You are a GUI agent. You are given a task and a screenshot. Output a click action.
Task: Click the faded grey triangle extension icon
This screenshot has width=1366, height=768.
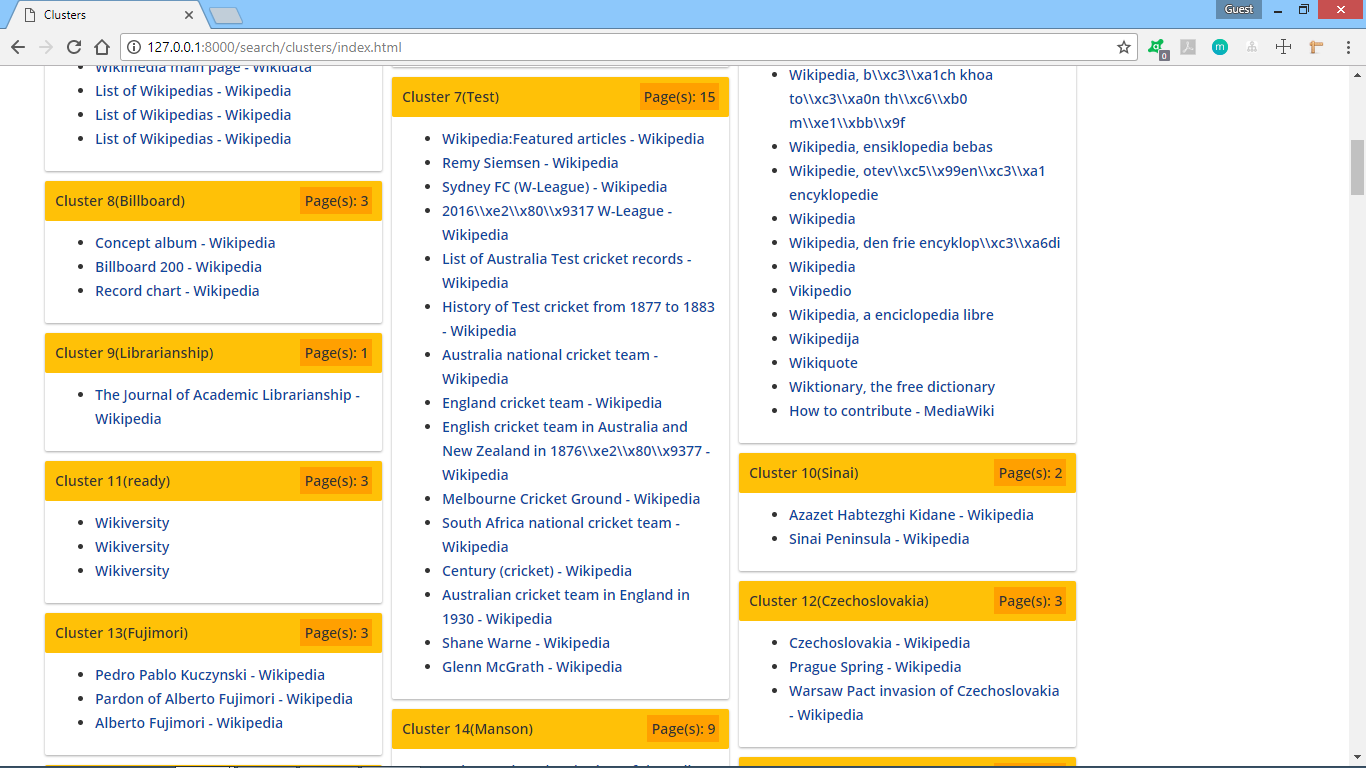pos(1252,47)
